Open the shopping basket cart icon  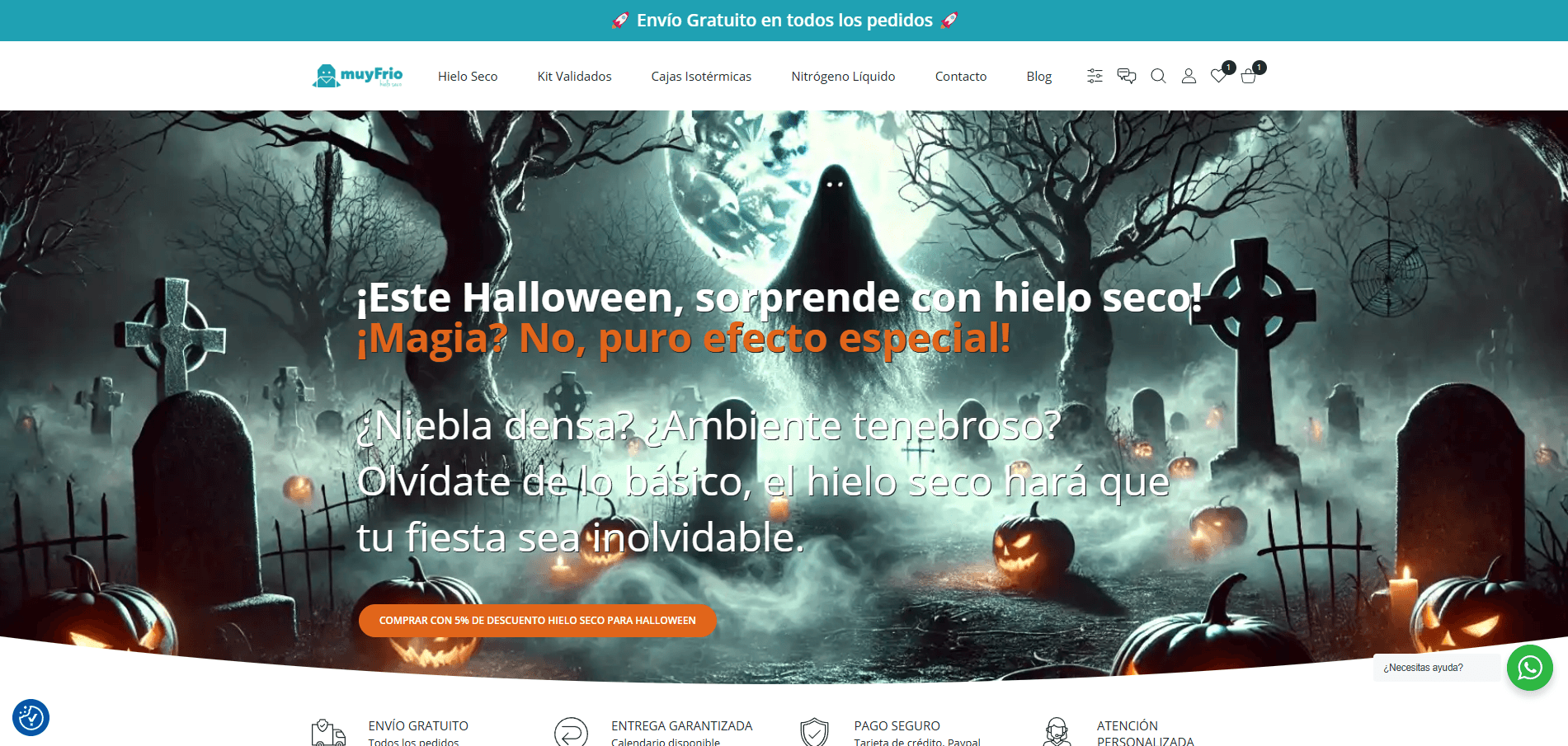coord(1249,76)
